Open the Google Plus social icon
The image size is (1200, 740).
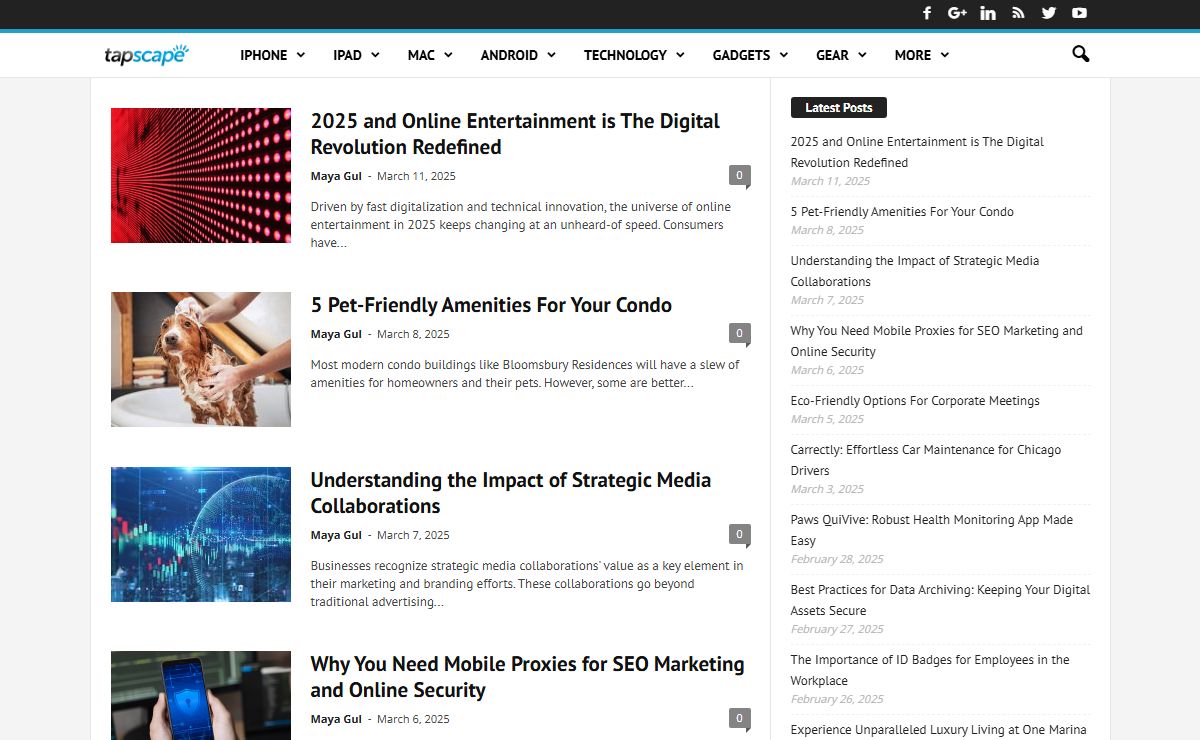957,13
